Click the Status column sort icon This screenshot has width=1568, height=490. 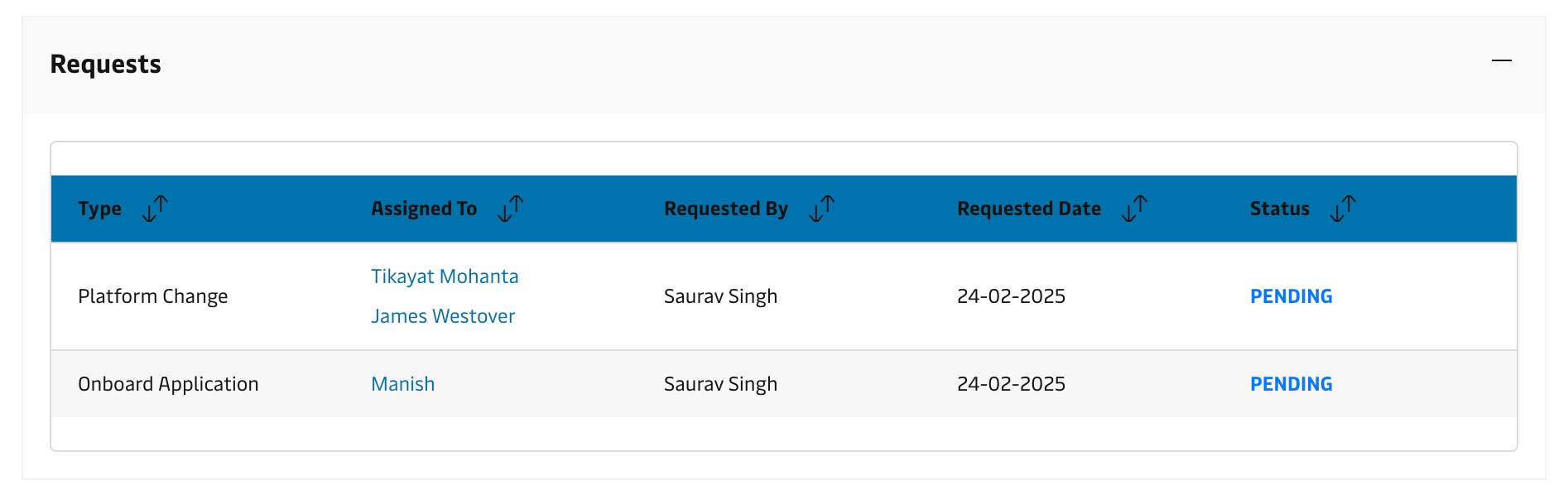click(1344, 209)
